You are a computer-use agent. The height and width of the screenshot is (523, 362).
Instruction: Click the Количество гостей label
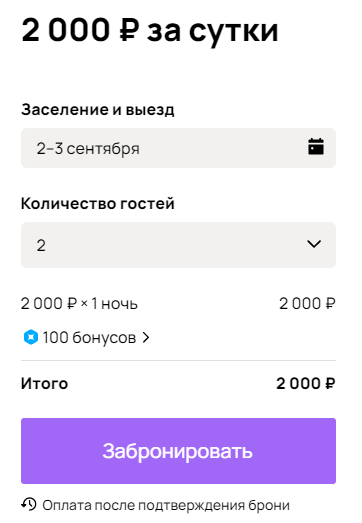pos(98,203)
